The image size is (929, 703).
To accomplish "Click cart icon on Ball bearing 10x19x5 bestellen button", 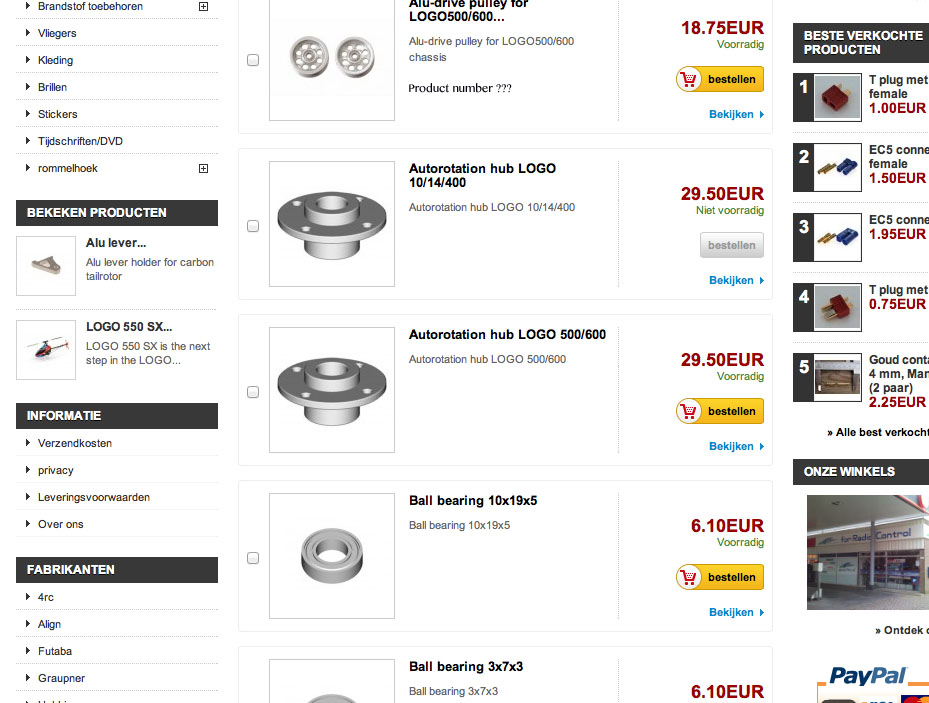I will click(689, 576).
